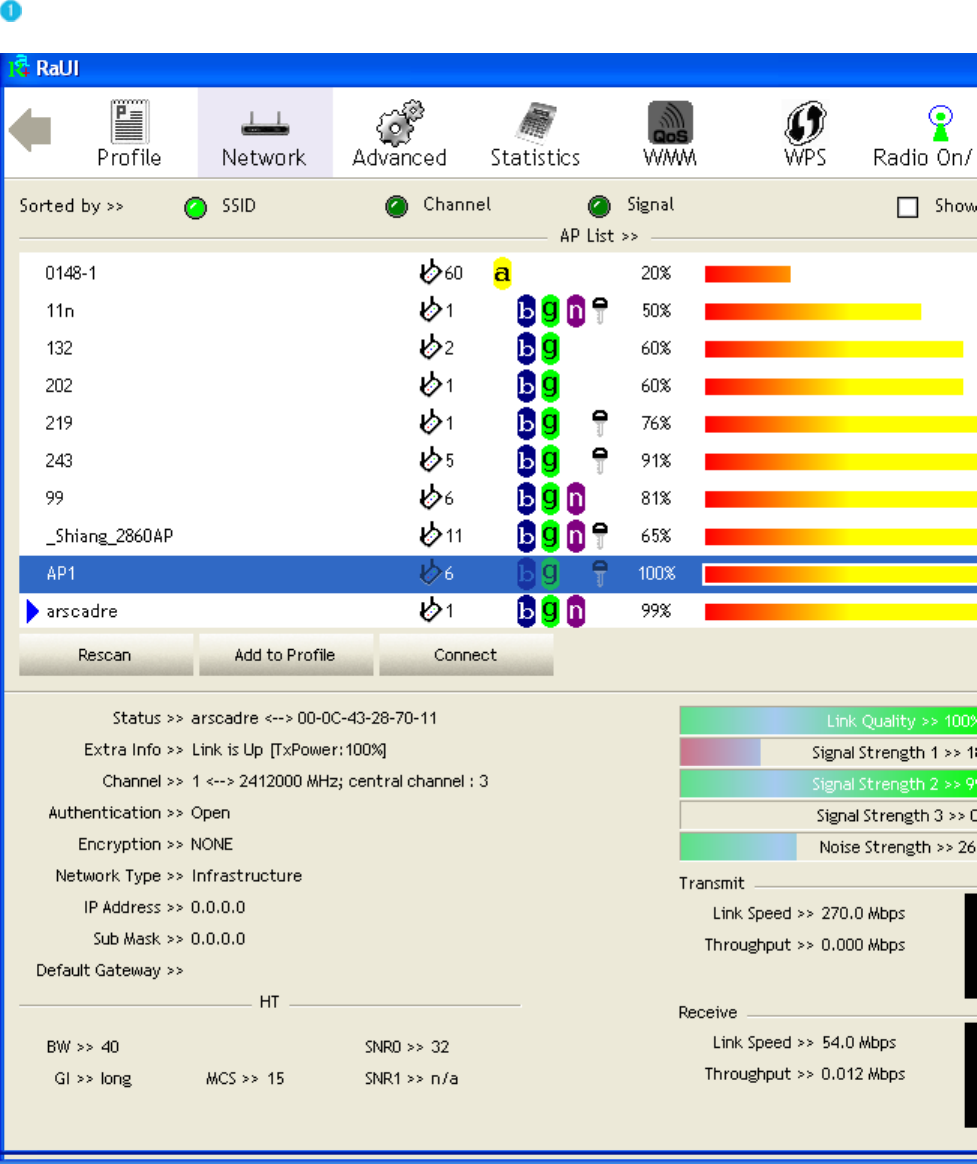This screenshot has width=977, height=1164.
Task: Click the channel antenna icon on the _Shiang_2860AP row
Action: tap(429, 534)
